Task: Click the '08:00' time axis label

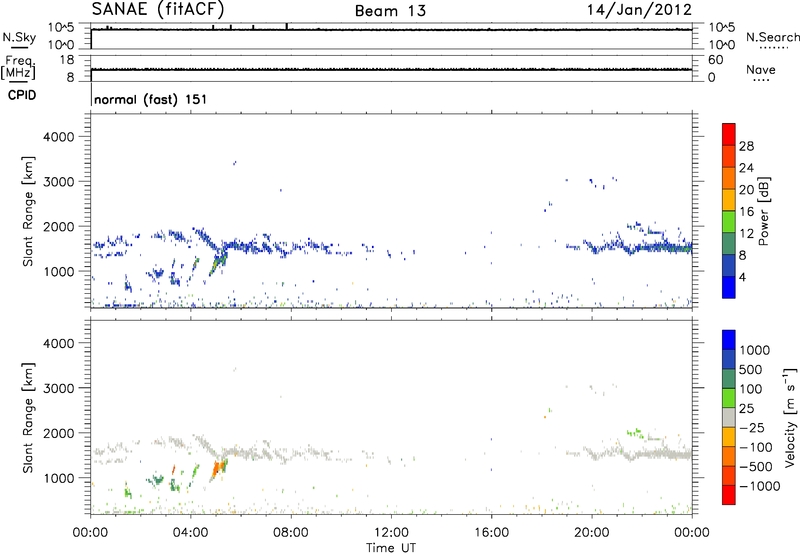Action: point(291,533)
